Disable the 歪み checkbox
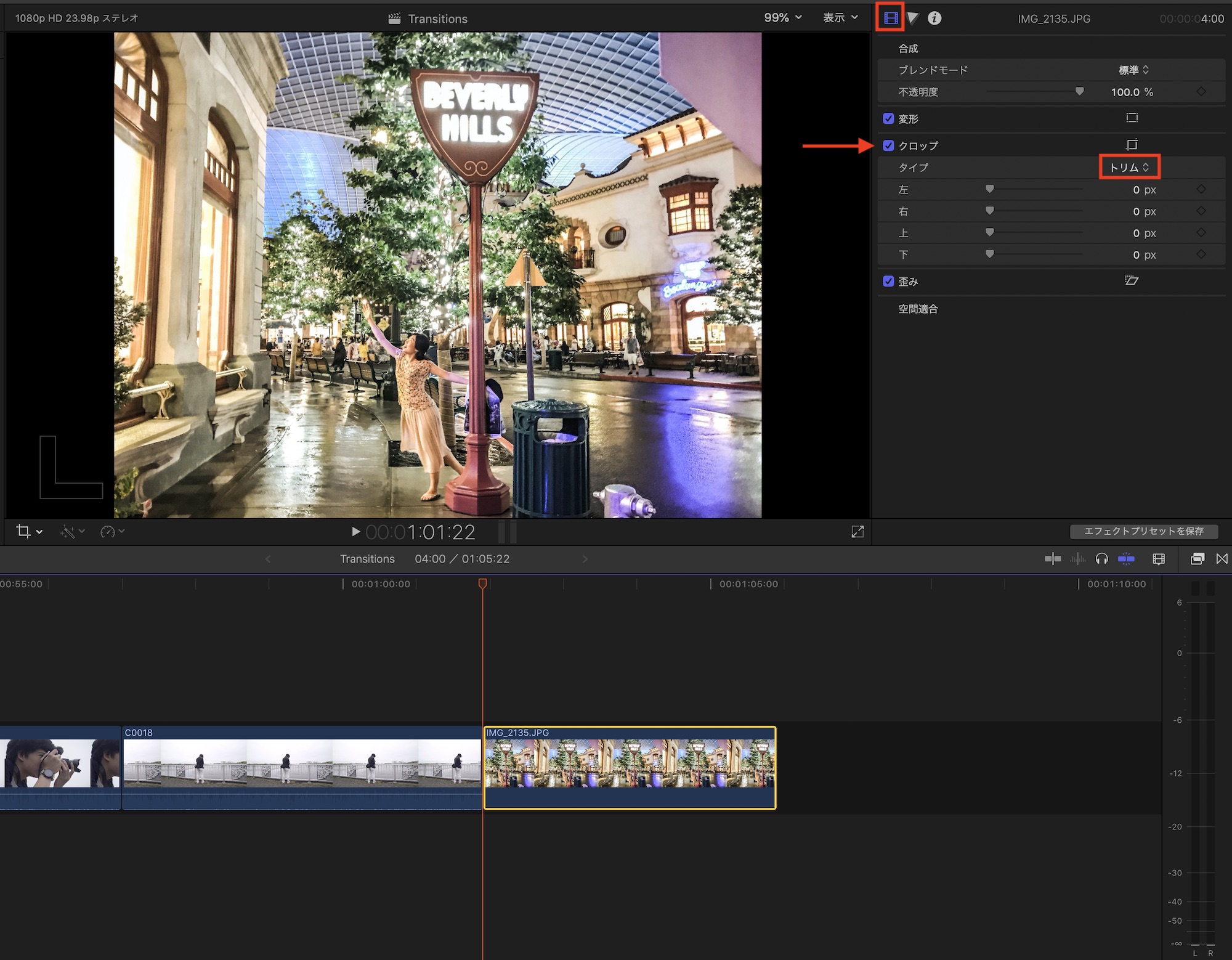The image size is (1232, 960). tap(888, 281)
